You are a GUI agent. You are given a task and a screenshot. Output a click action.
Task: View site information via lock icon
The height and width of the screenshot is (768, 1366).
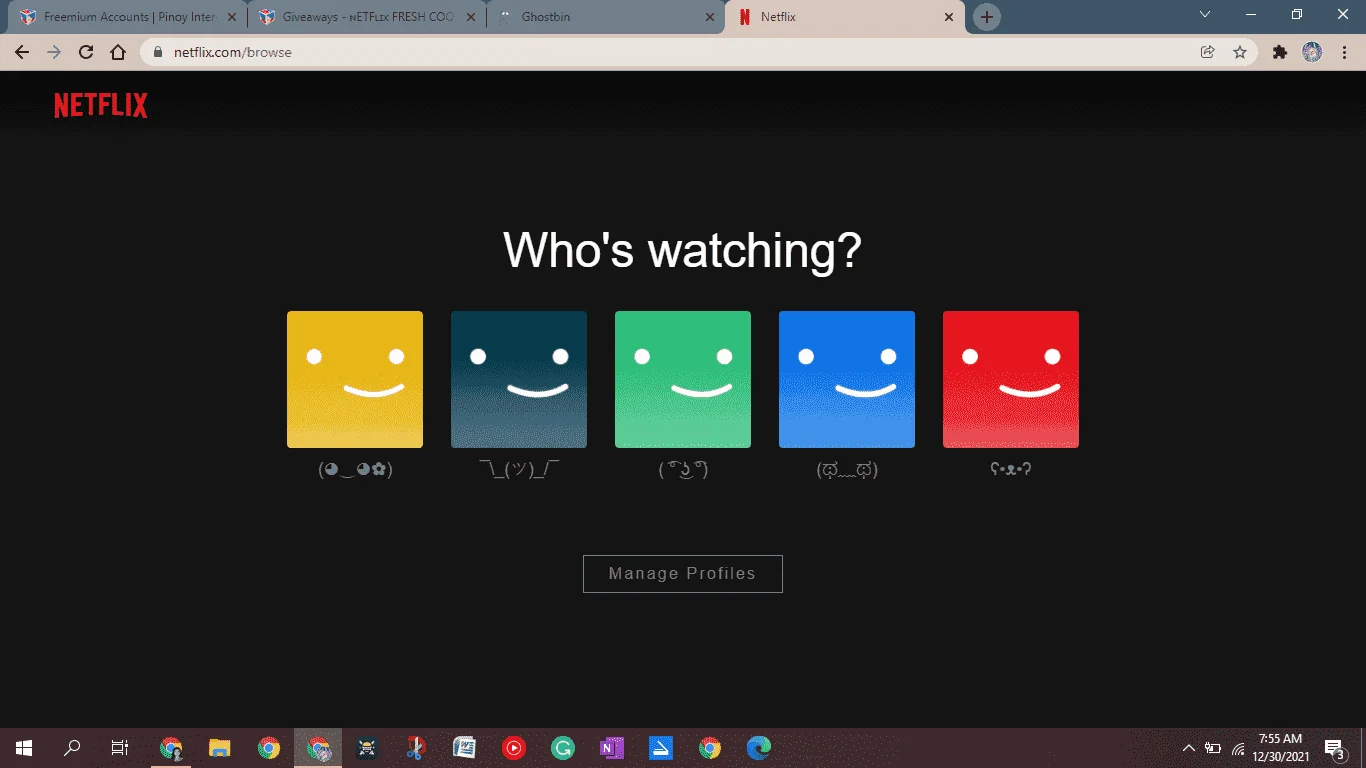[158, 52]
